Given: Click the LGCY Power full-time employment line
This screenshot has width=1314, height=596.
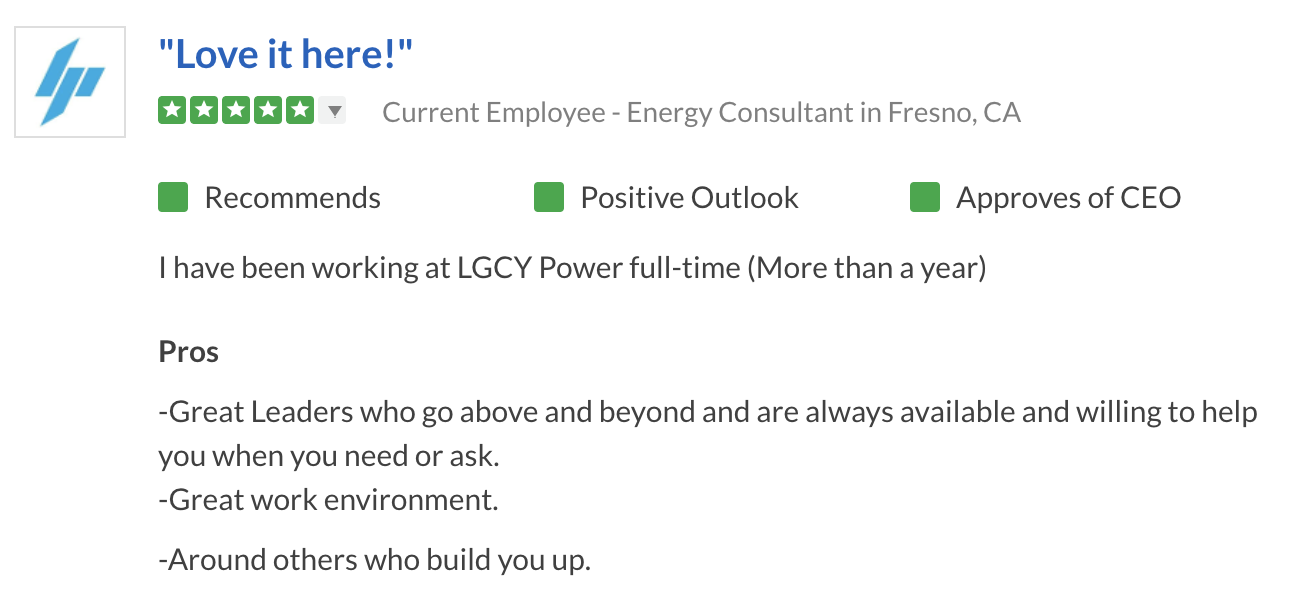Looking at the screenshot, I should [572, 269].
